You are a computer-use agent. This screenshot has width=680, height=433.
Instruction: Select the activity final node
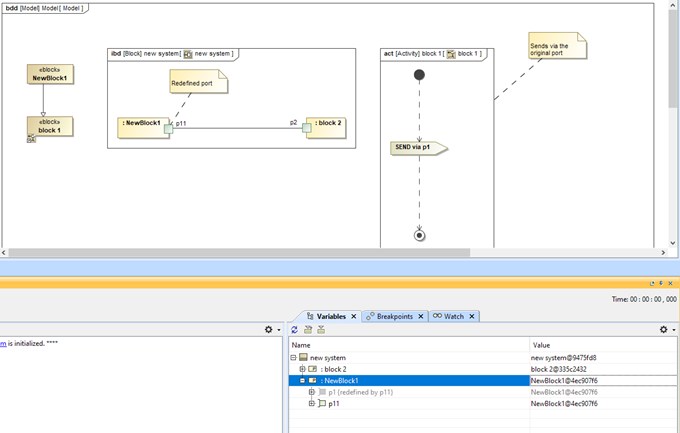(419, 235)
